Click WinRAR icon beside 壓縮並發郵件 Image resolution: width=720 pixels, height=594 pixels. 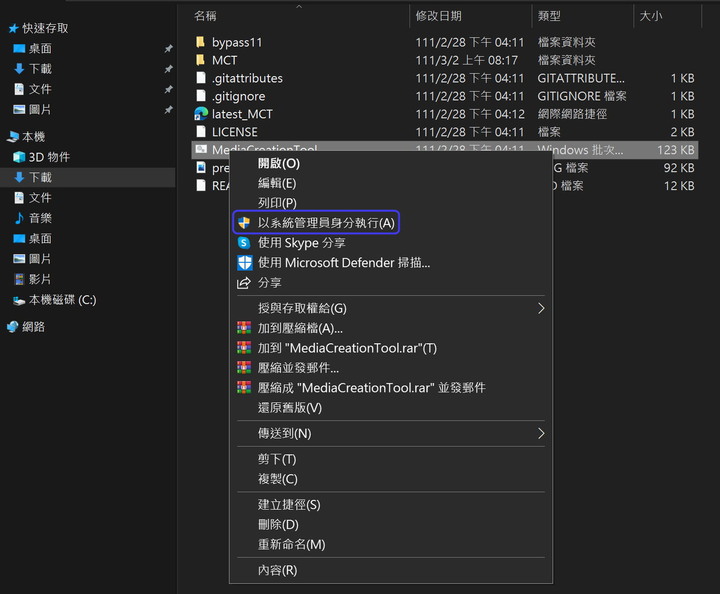pyautogui.click(x=244, y=368)
